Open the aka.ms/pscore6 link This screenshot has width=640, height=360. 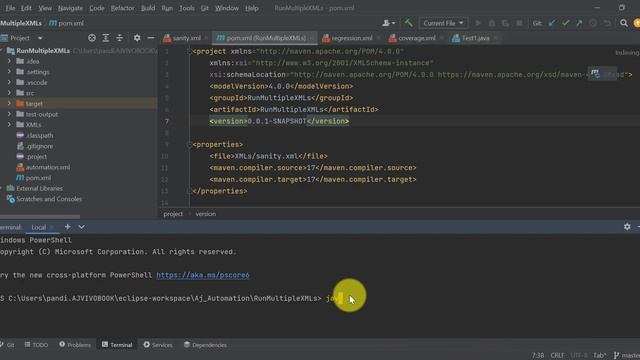coord(203,275)
